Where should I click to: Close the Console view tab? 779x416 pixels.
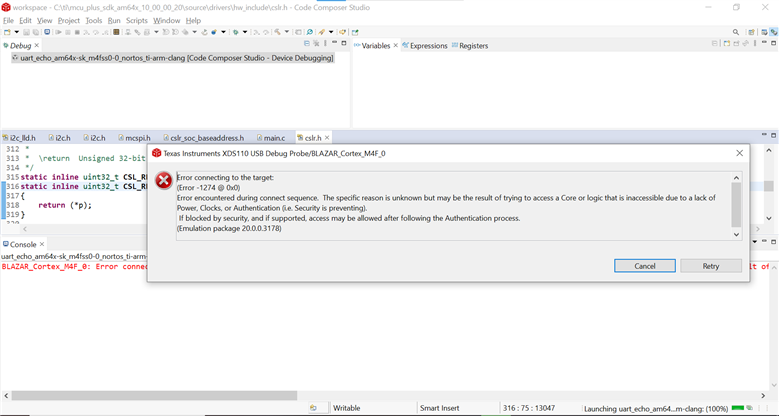tap(42, 244)
